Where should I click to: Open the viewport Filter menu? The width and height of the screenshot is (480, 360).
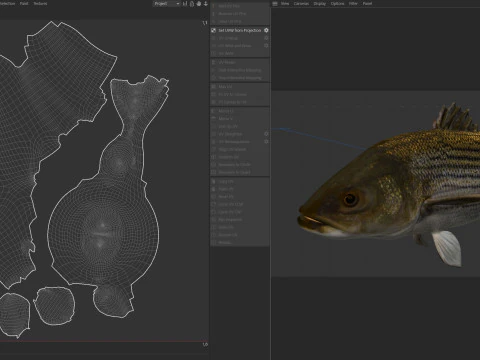point(353,4)
